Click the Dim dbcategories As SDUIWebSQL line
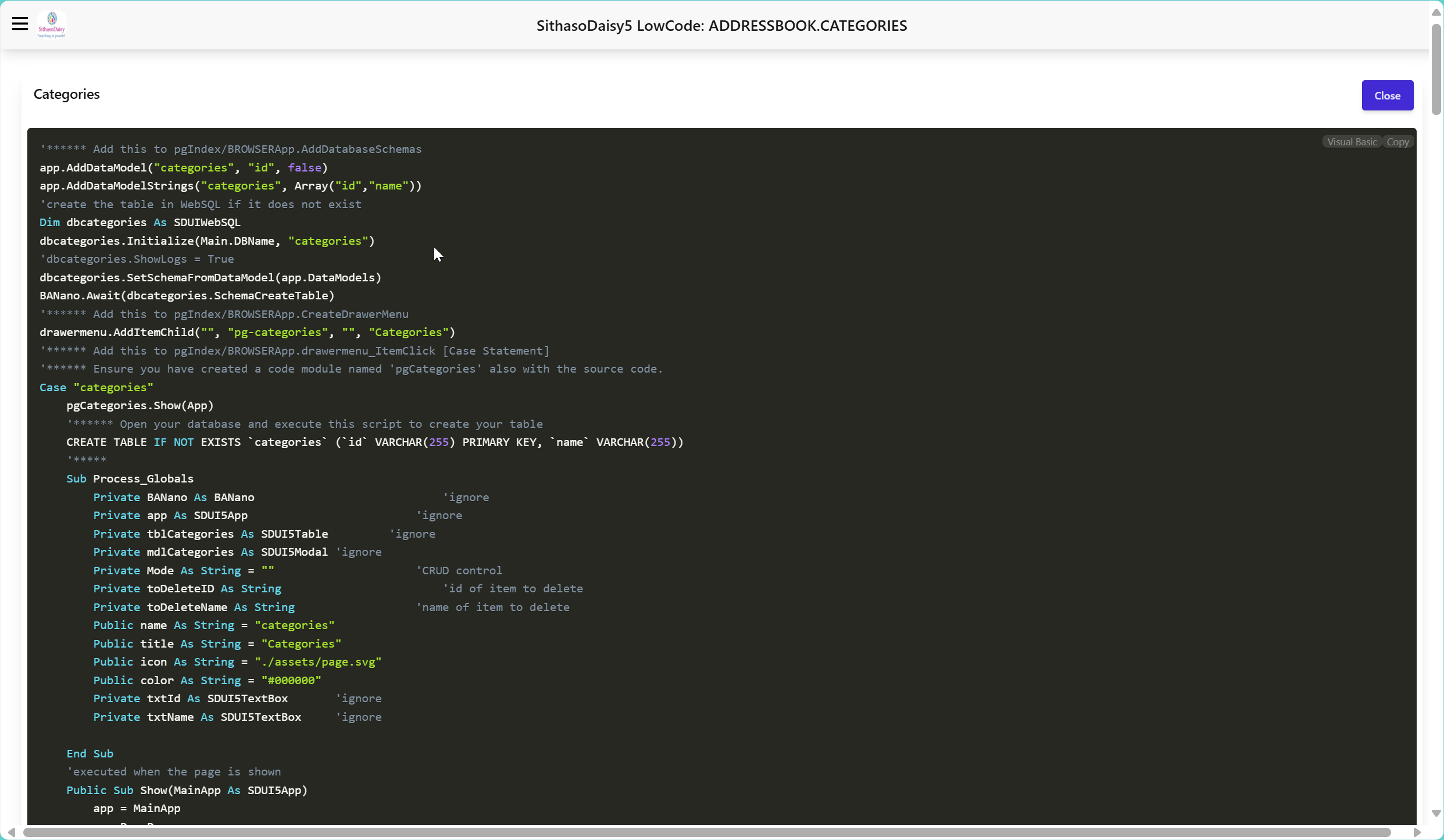 click(x=140, y=223)
